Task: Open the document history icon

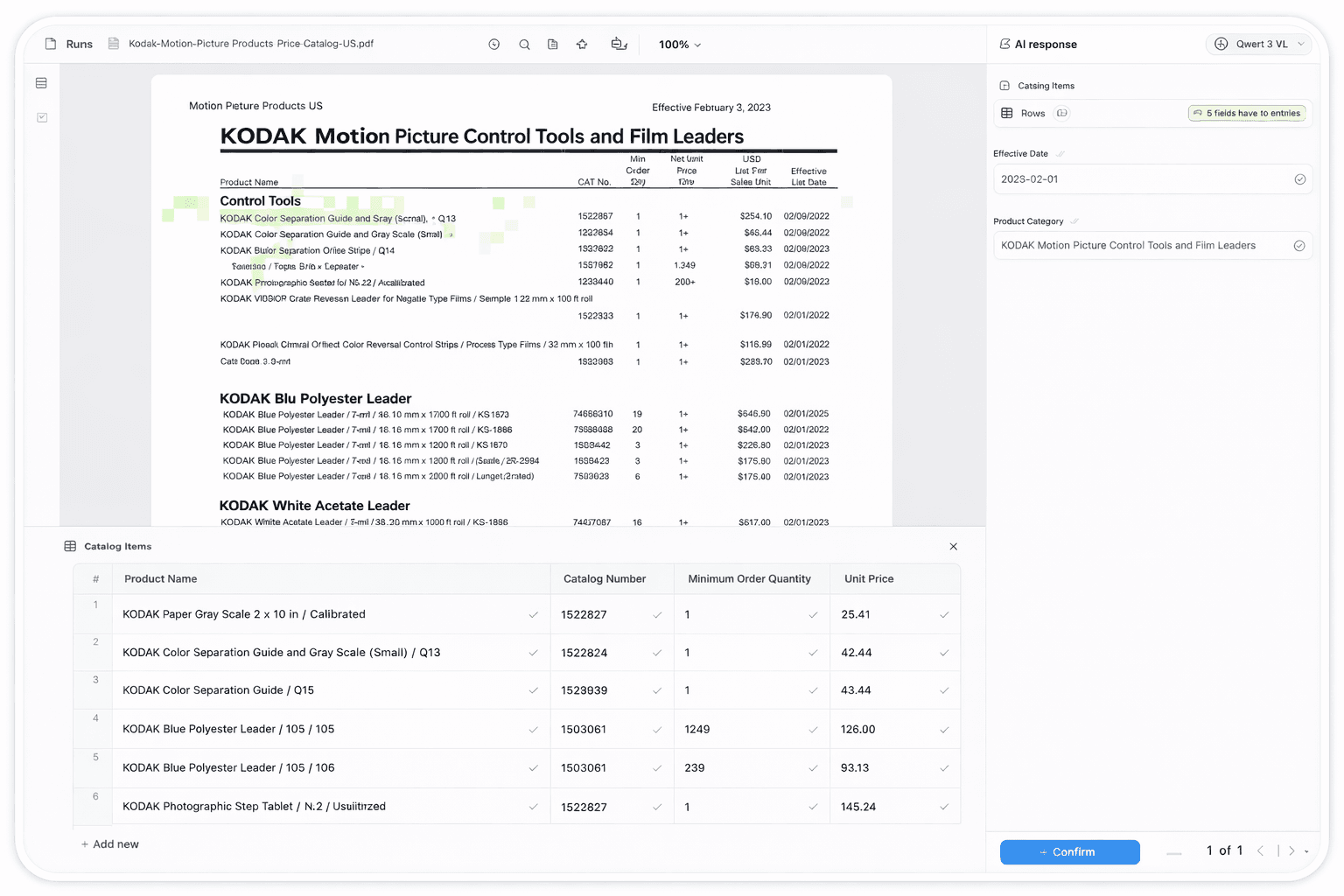Action: tap(494, 44)
